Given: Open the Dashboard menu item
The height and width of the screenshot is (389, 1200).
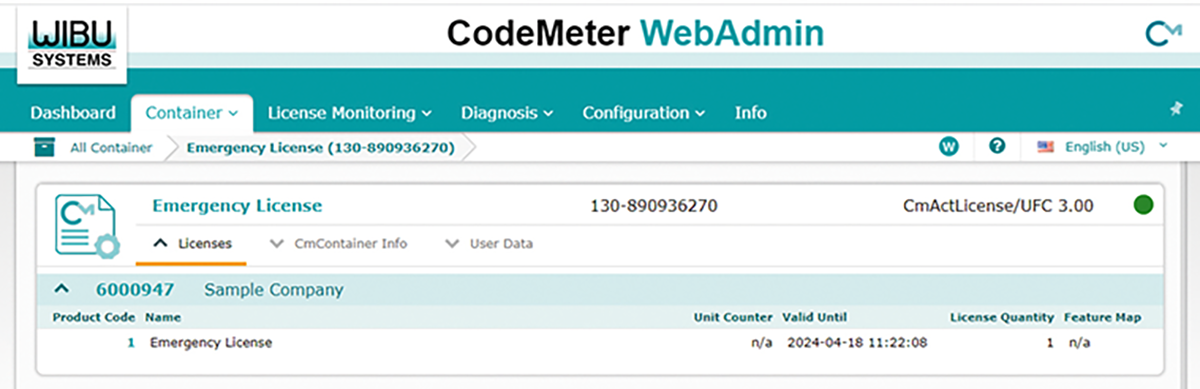Looking at the screenshot, I should [x=73, y=113].
